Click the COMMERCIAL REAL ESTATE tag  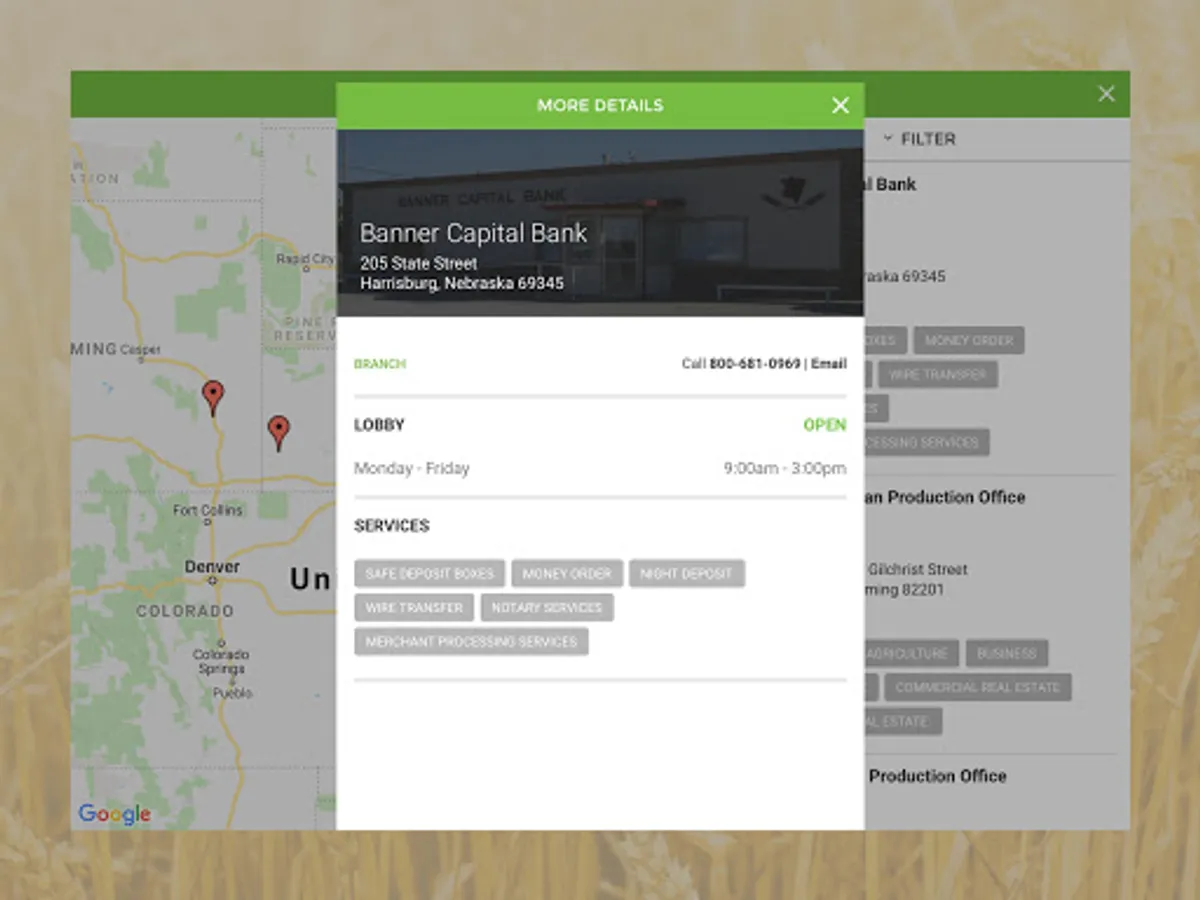977,687
